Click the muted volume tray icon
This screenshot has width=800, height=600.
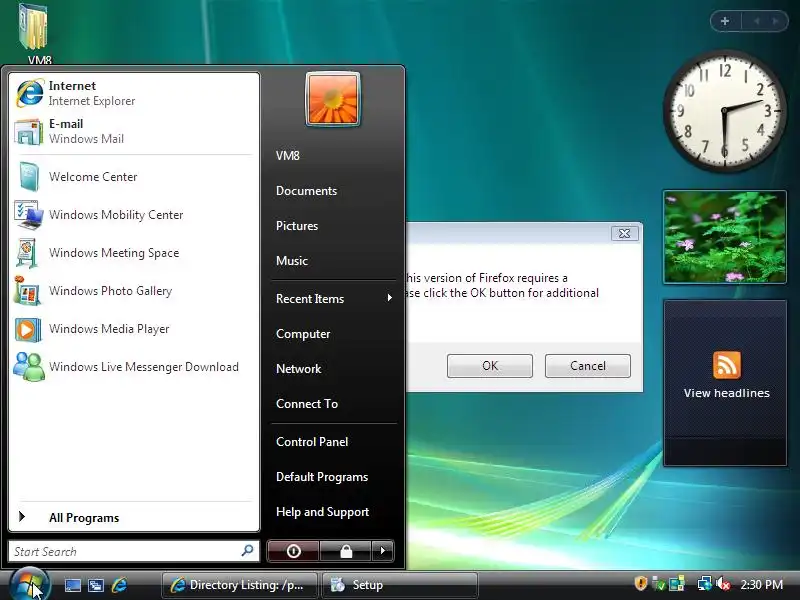[723, 583]
